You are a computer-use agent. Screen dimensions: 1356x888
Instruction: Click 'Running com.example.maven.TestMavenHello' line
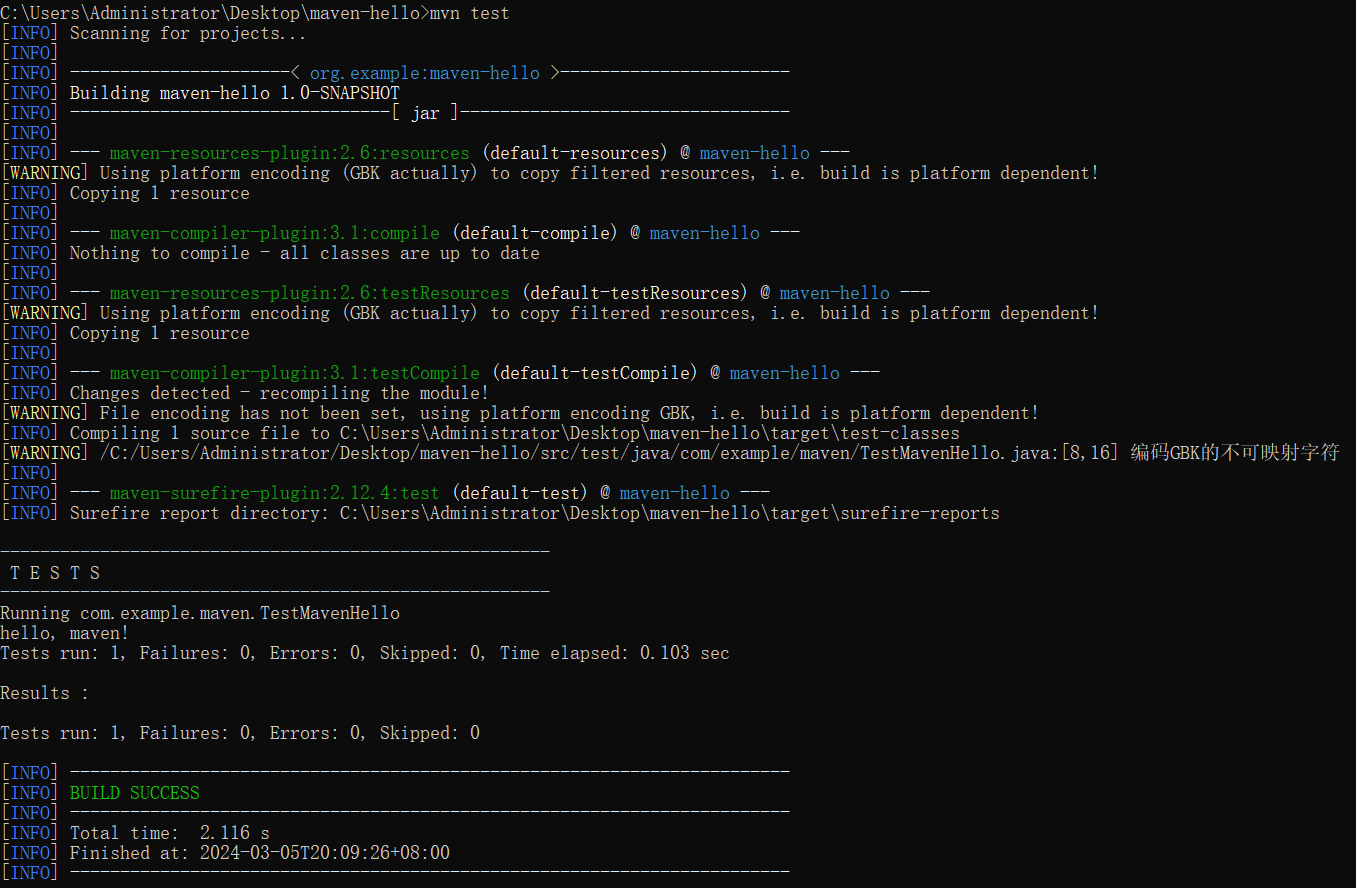200,613
